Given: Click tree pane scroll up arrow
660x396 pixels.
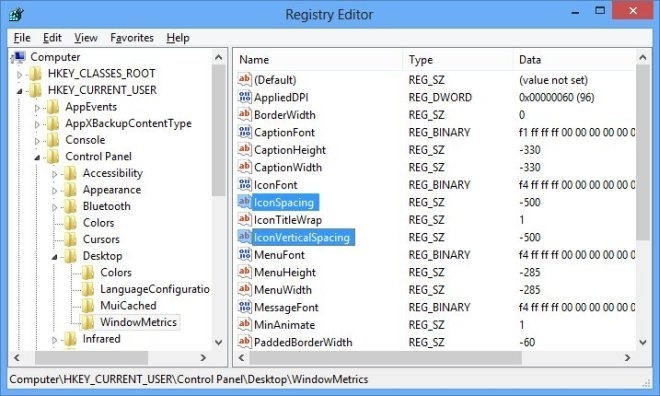Looking at the screenshot, I should coord(218,57).
